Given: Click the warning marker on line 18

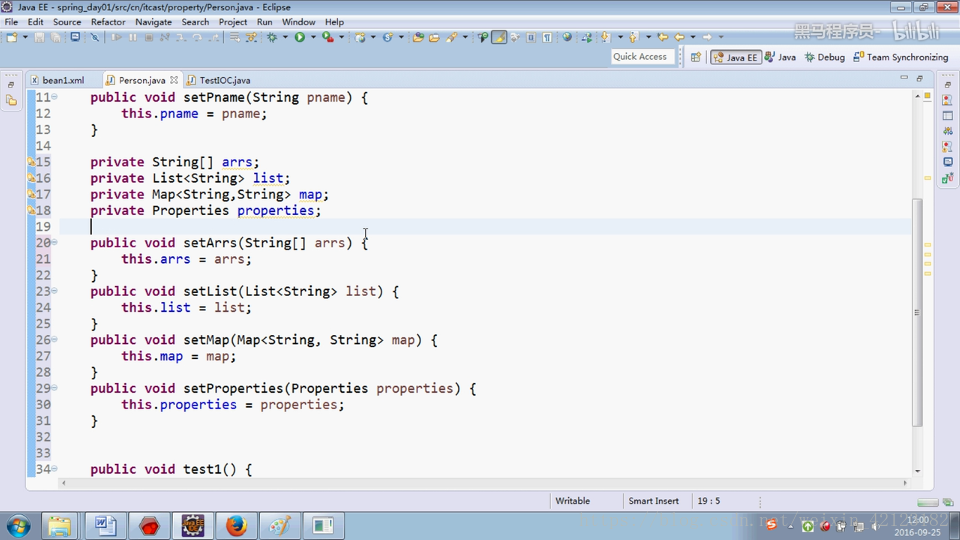Looking at the screenshot, I should tap(31, 211).
